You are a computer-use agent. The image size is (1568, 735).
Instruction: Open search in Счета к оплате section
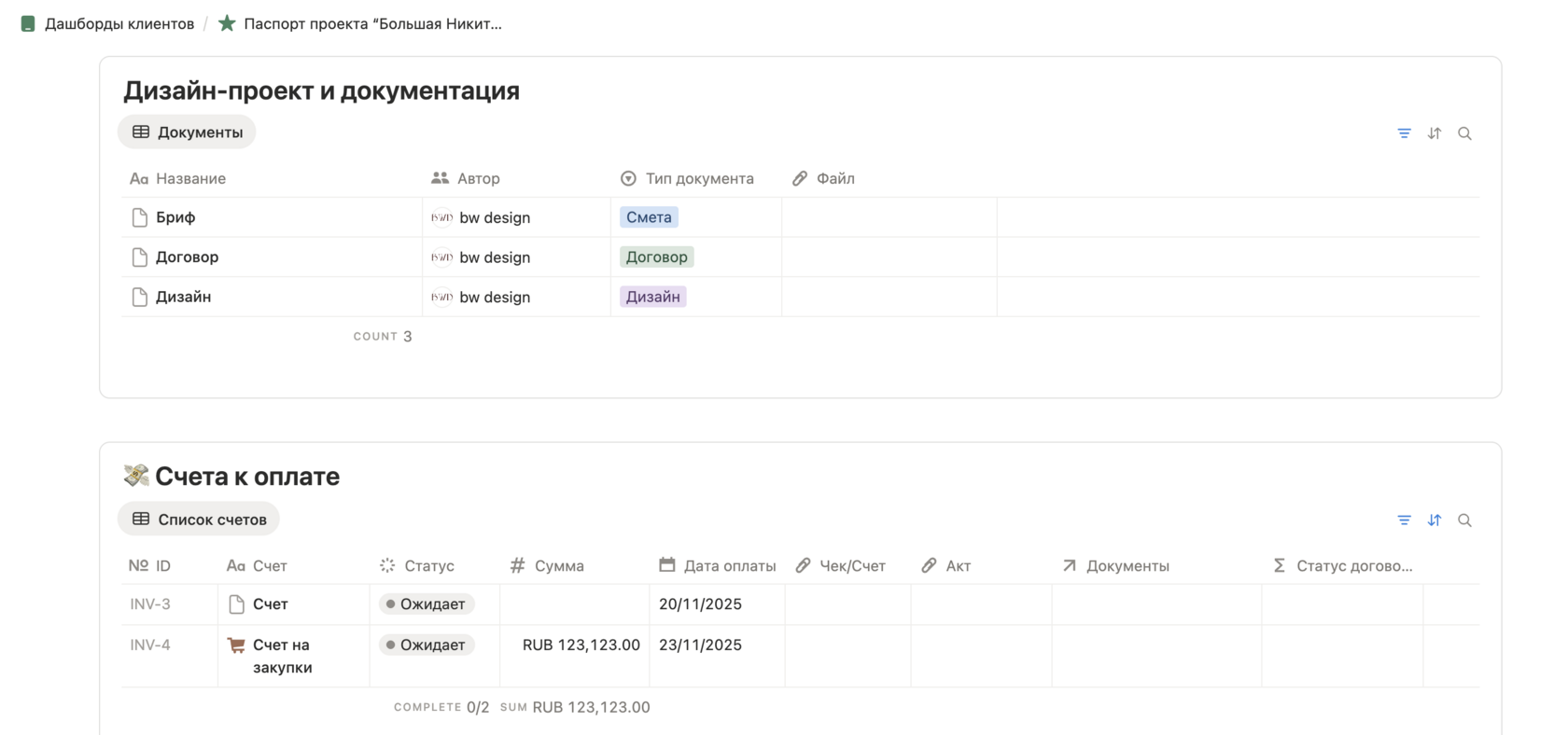click(x=1464, y=520)
